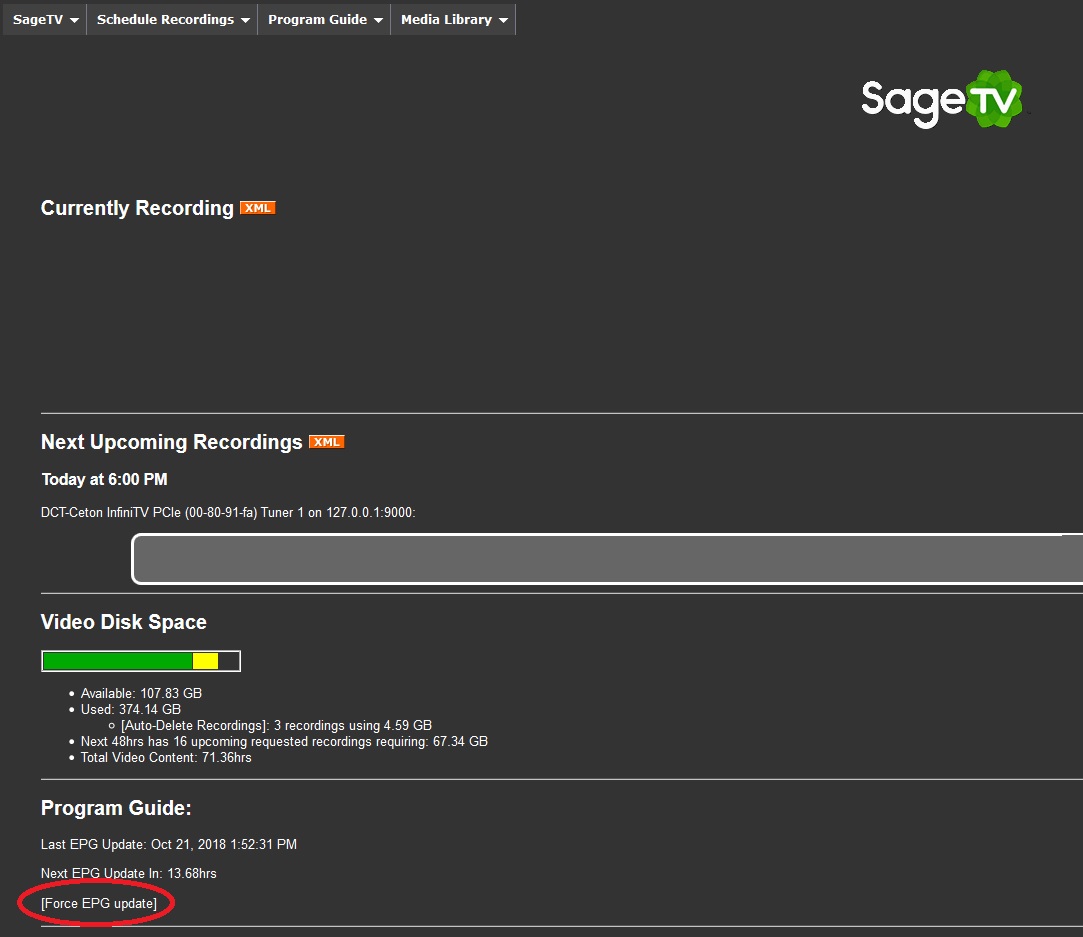
Task: Click the Currently Recording heading
Action: point(137,208)
